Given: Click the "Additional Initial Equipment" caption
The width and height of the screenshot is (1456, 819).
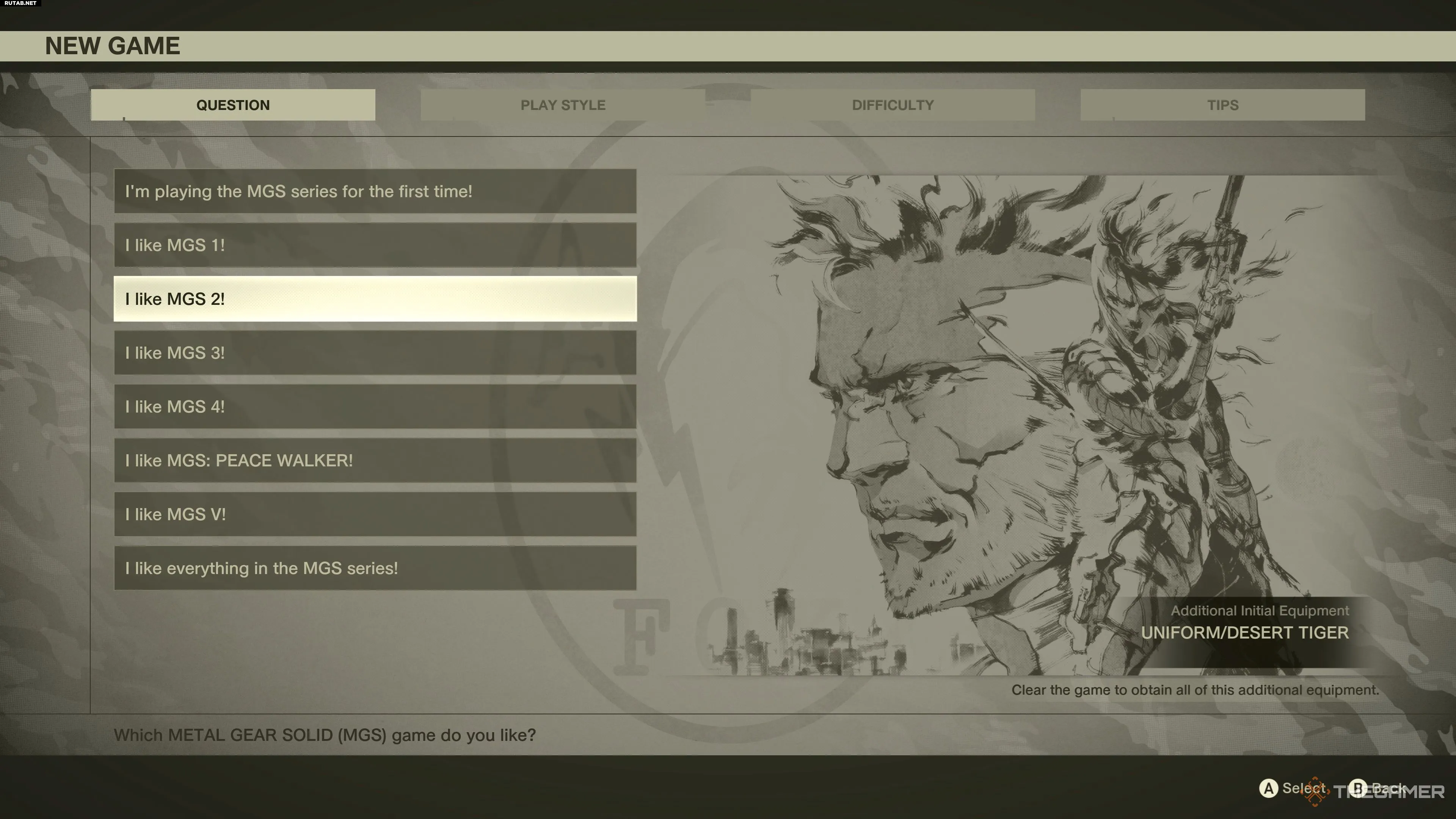Looking at the screenshot, I should point(1260,610).
